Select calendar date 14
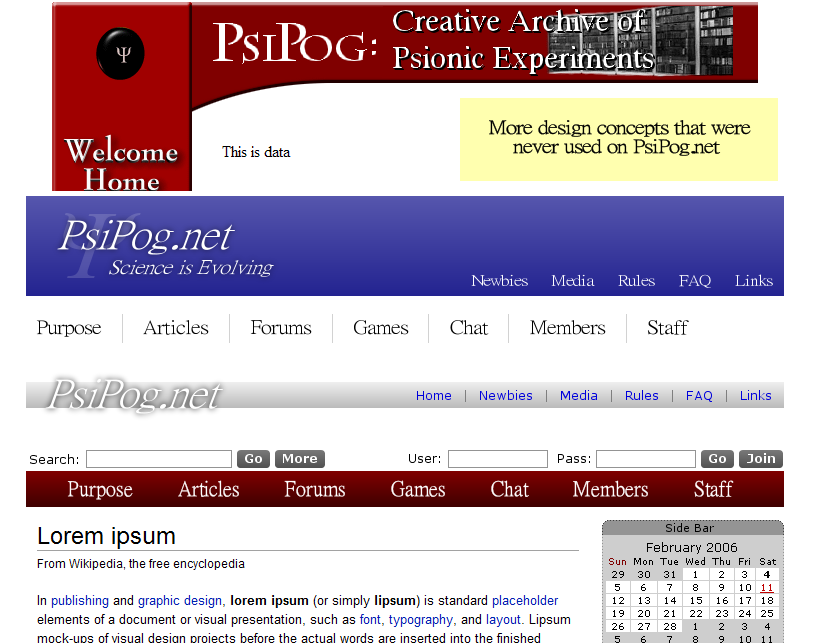 pyautogui.click(x=670, y=601)
